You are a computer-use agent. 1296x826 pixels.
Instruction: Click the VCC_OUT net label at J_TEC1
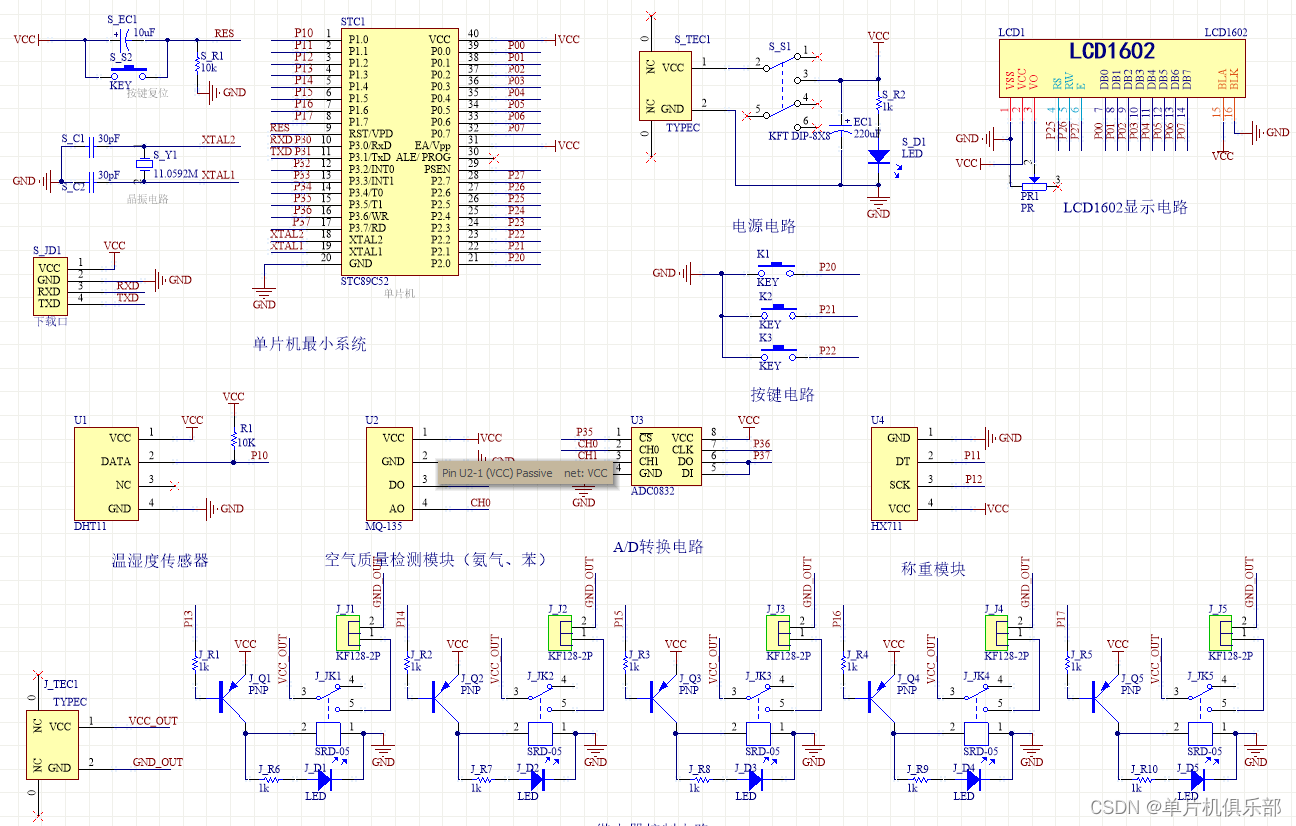click(x=153, y=720)
